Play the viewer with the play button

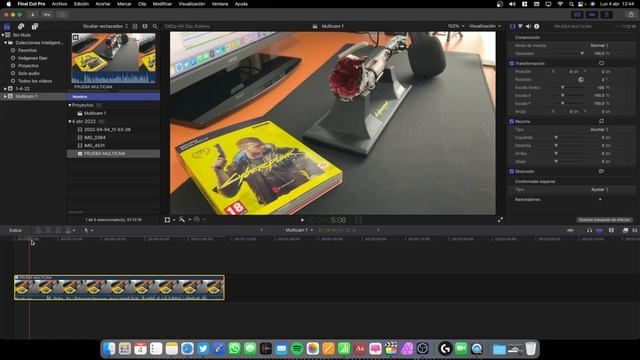[x=302, y=220]
